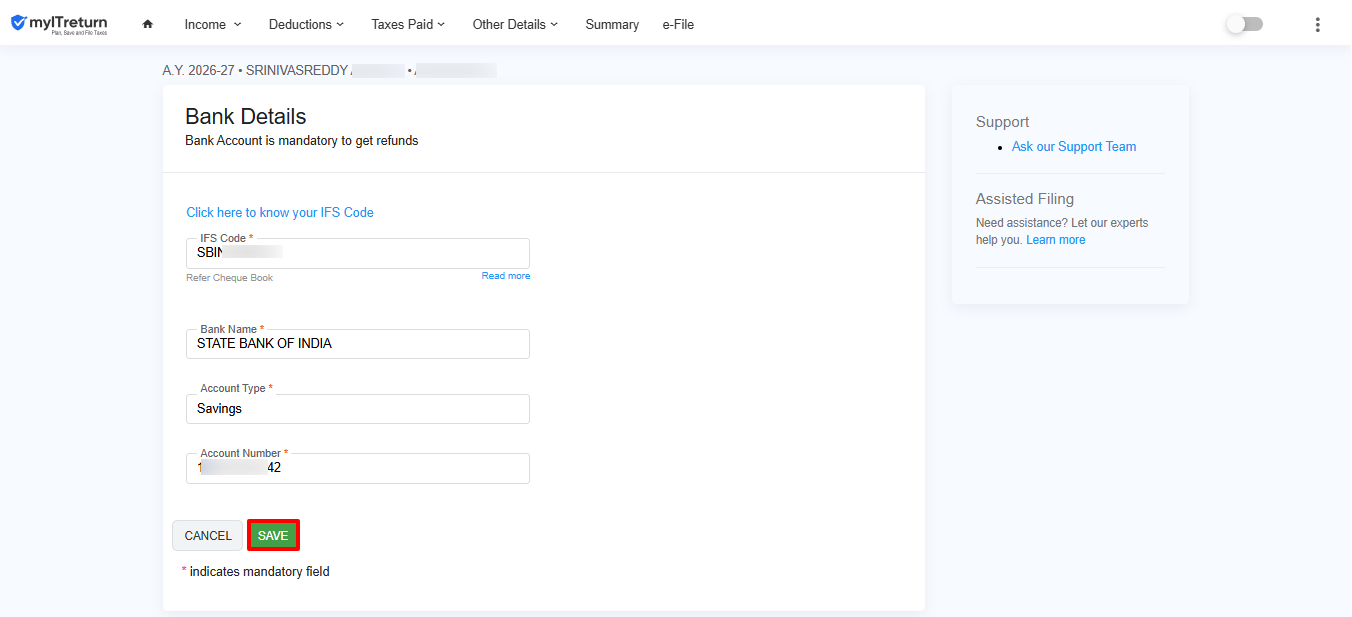Viewport: 1352px width, 617px height.
Task: Click the Bank Name field
Action: [358, 343]
